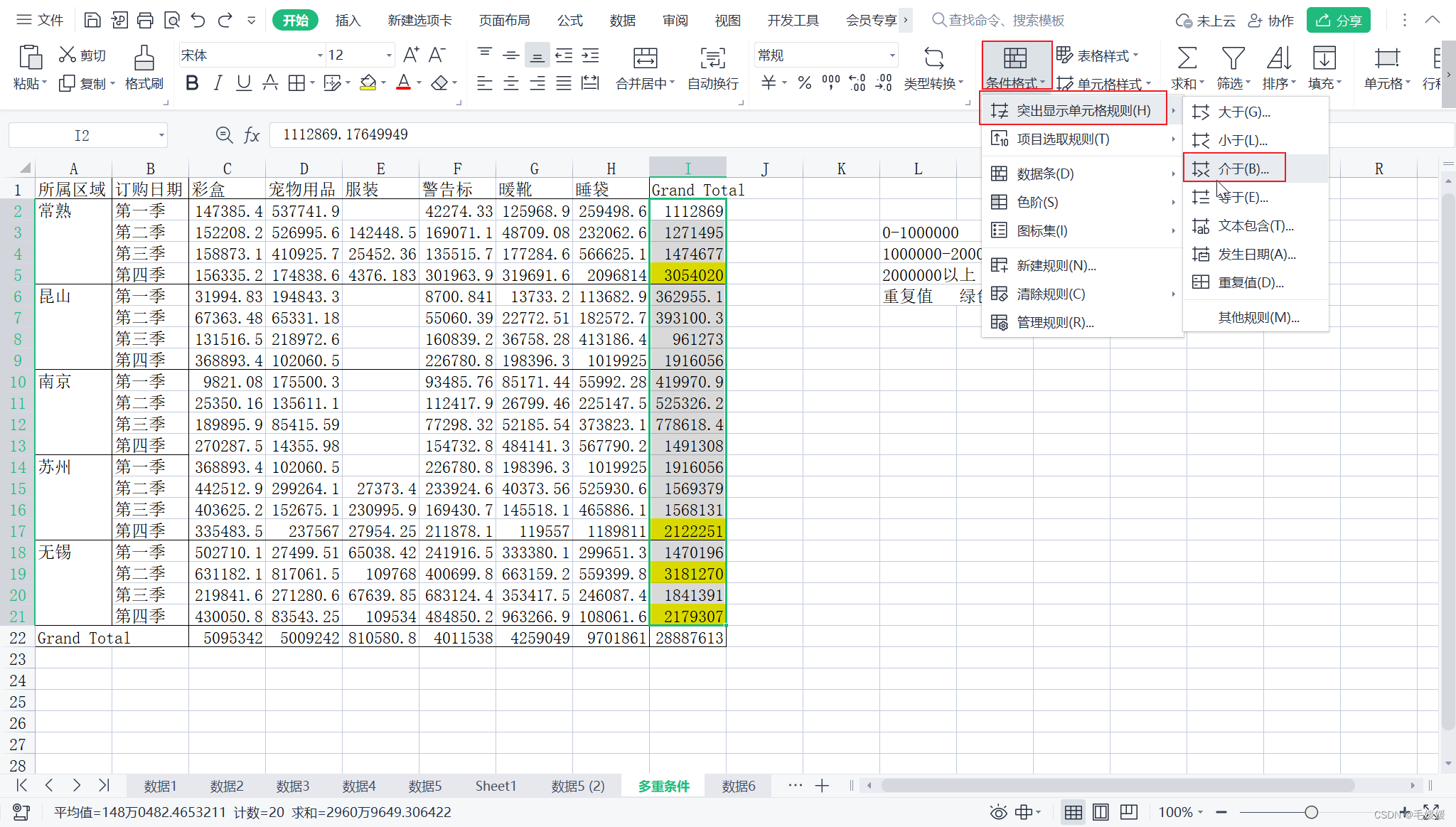Open the Name Box I2 dropdown arrow
The height and width of the screenshot is (827, 1456).
[x=161, y=135]
